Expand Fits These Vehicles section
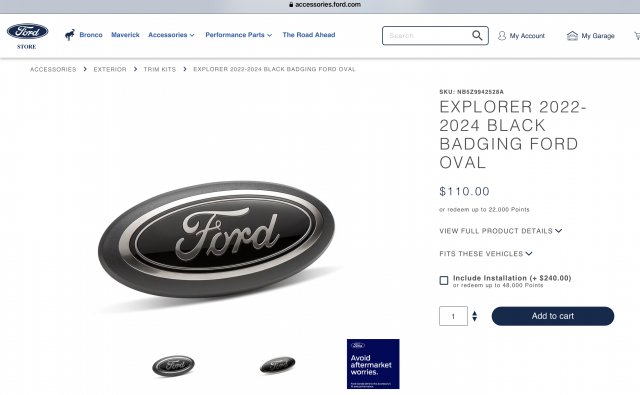This screenshot has width=640, height=395. (x=486, y=254)
